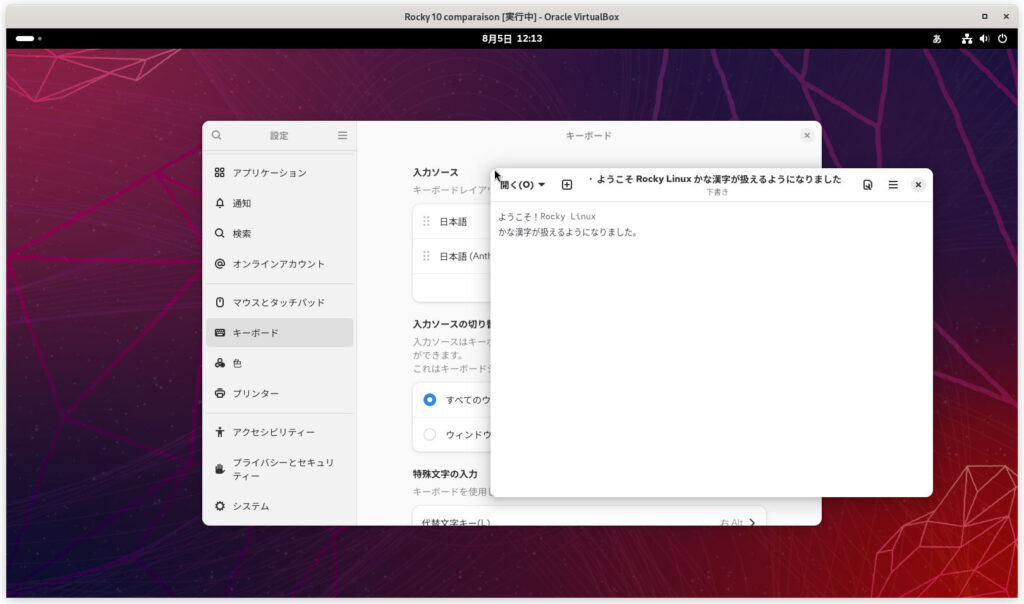The width and height of the screenshot is (1024, 604).
Task: Click in the text editor document area
Action: pos(711,349)
